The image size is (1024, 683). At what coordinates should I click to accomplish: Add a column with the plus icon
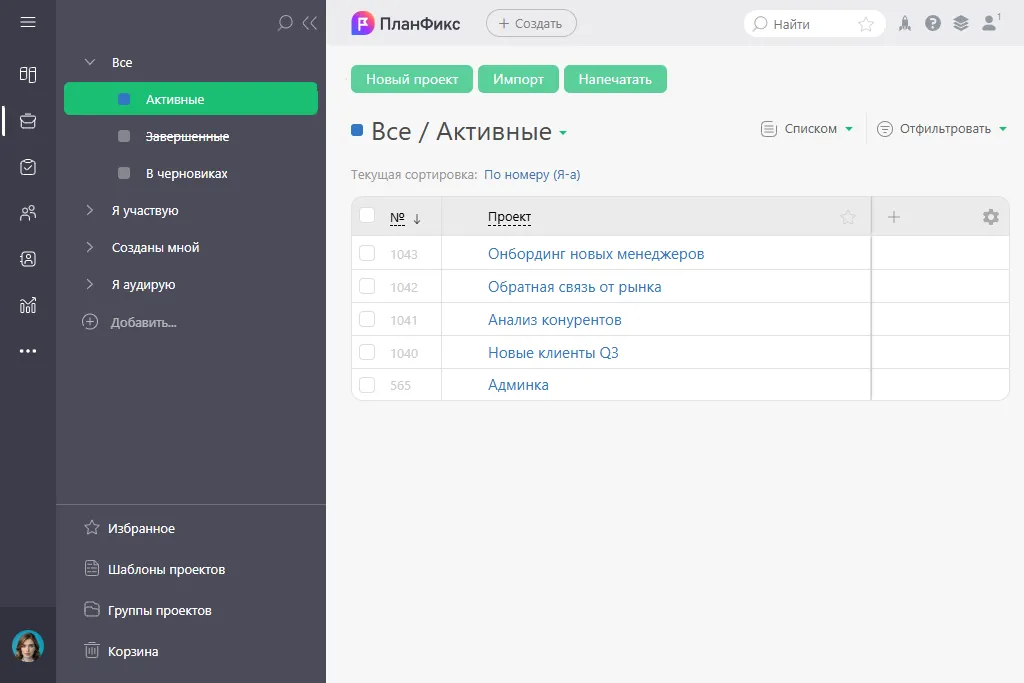tap(894, 217)
